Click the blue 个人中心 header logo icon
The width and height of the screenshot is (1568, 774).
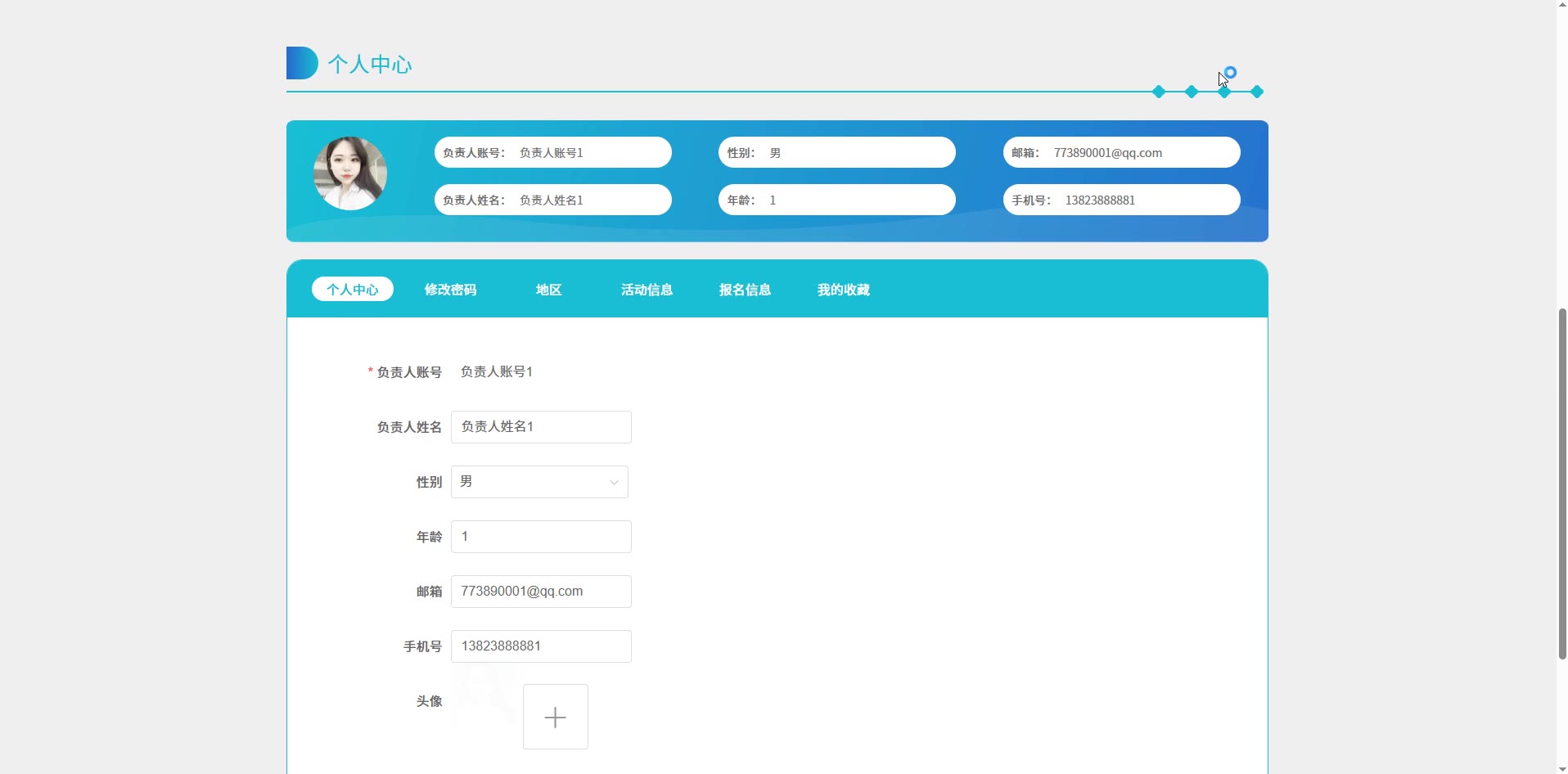click(301, 63)
